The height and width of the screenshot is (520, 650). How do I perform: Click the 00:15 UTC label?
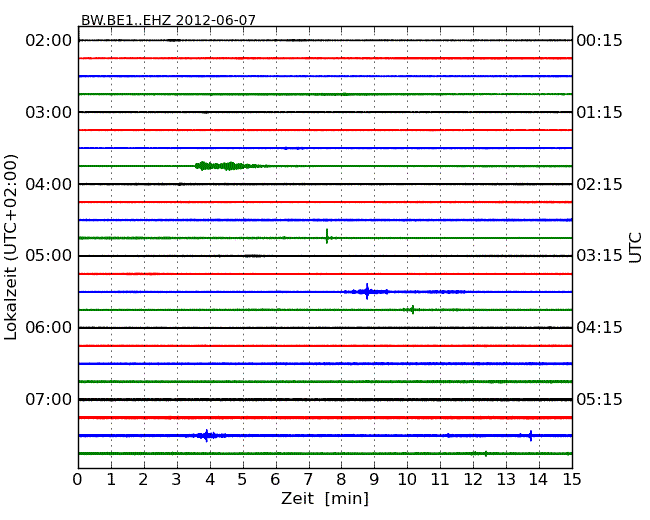tap(599, 41)
